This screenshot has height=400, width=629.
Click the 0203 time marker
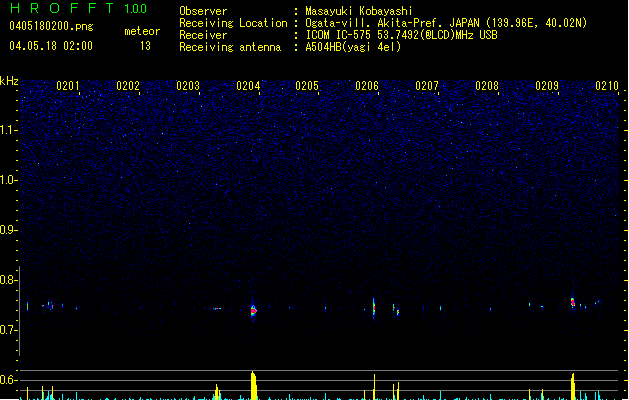coord(188,86)
